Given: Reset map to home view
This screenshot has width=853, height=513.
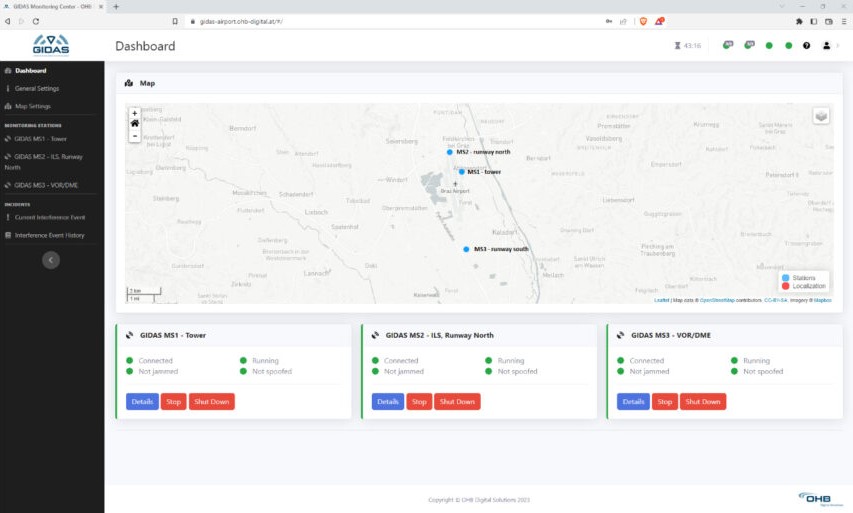Looking at the screenshot, I should coord(135,124).
